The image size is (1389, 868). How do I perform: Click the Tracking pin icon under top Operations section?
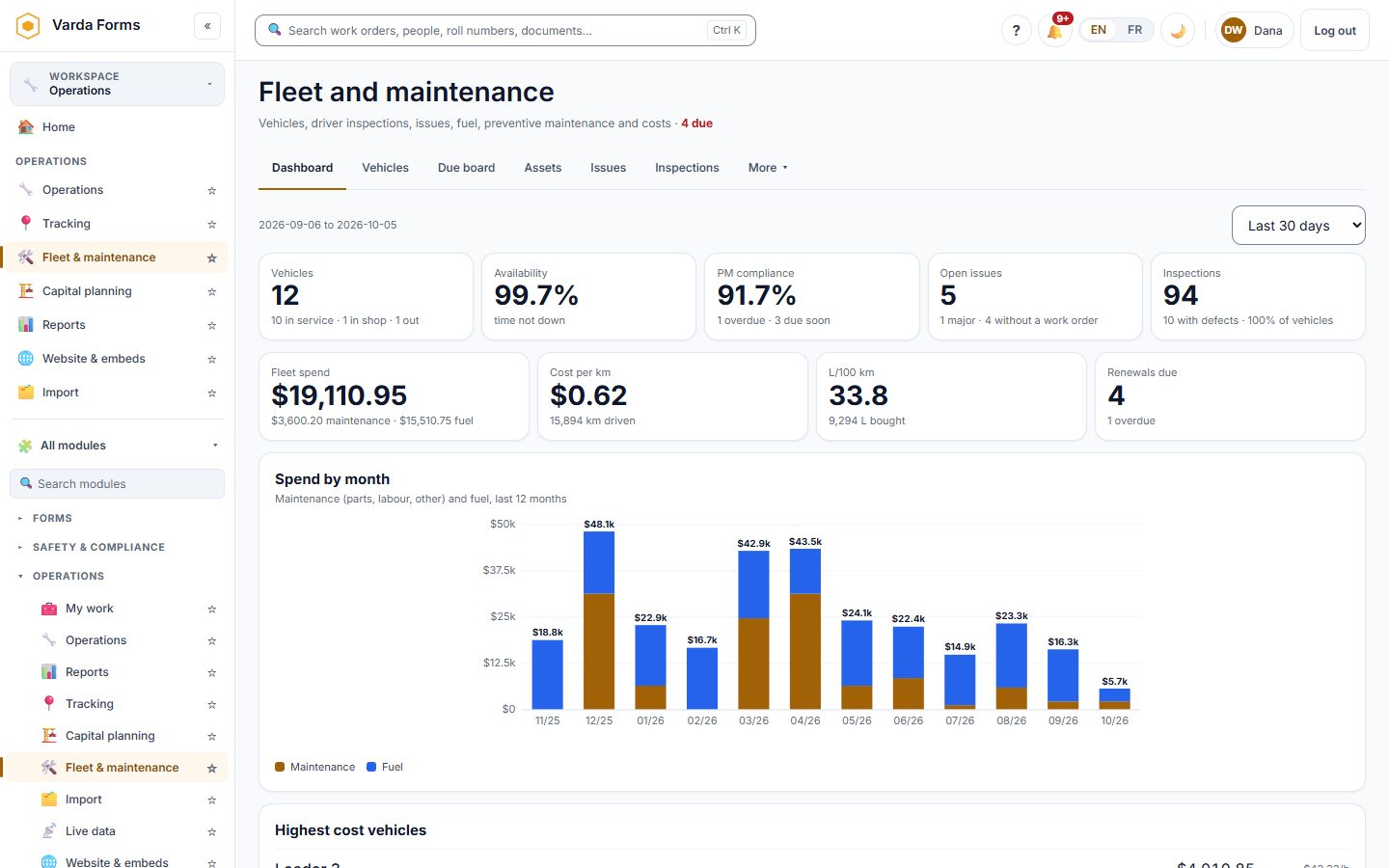26,224
